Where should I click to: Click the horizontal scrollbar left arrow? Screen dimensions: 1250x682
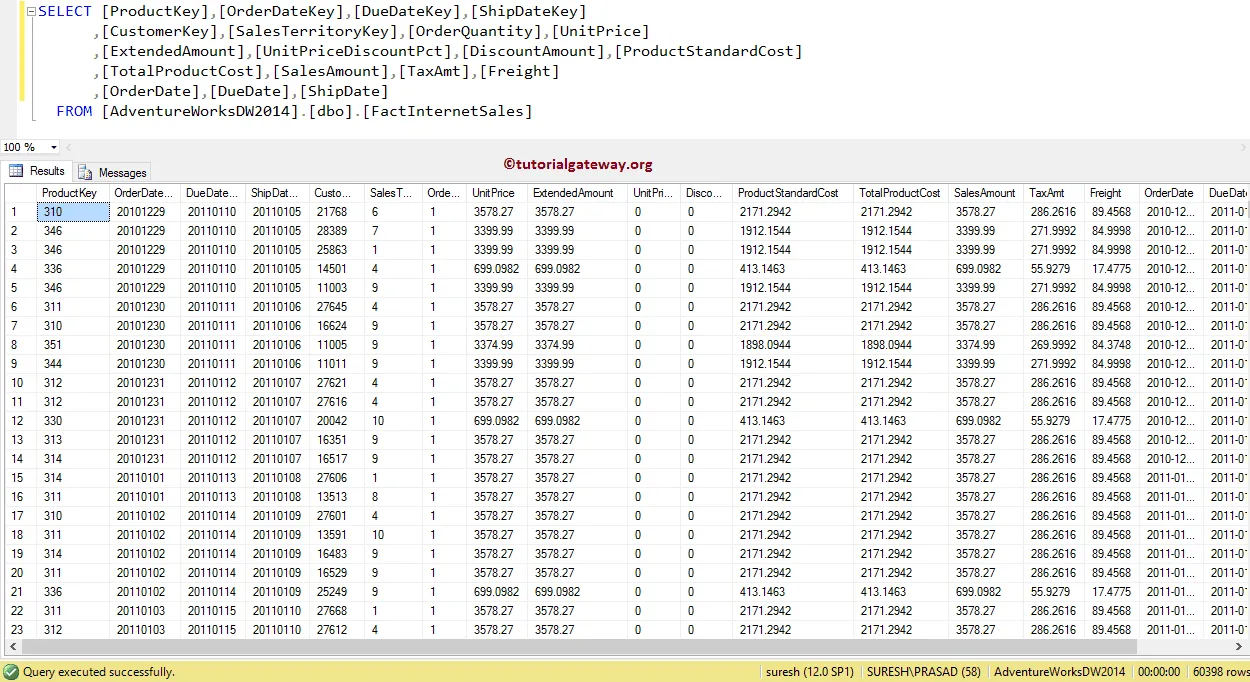coord(12,647)
